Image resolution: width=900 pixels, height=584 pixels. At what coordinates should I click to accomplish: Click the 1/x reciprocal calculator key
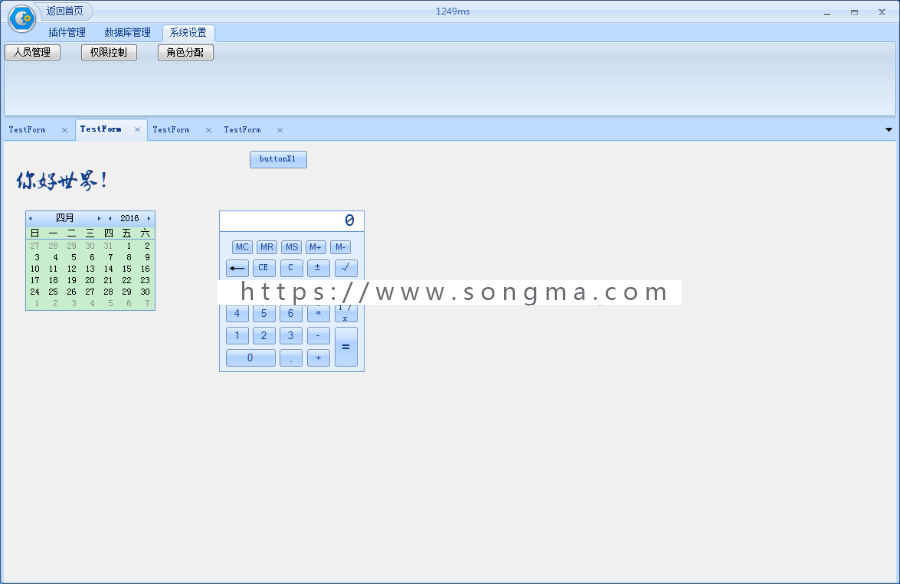346,314
